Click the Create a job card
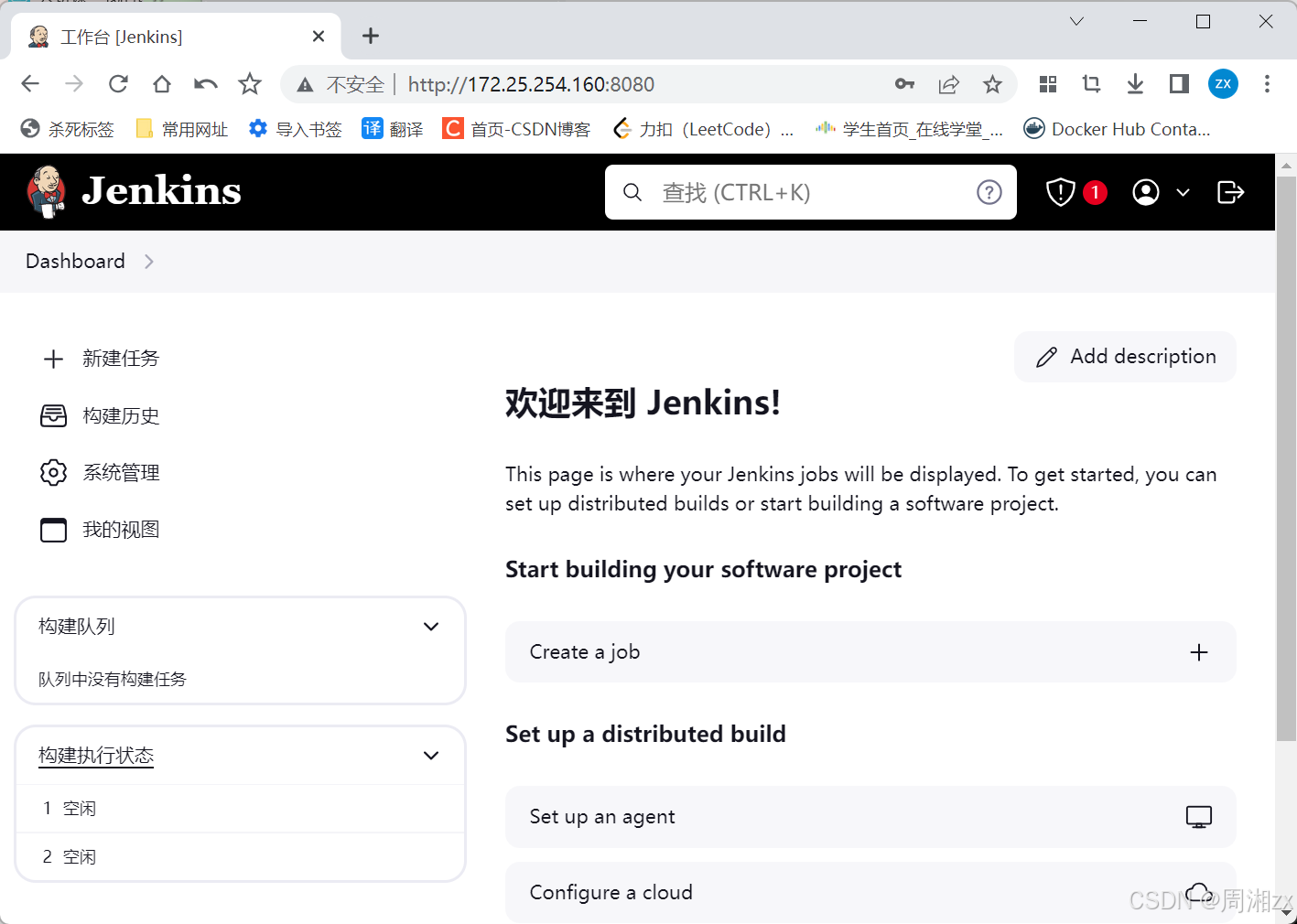The image size is (1297, 924). click(870, 652)
